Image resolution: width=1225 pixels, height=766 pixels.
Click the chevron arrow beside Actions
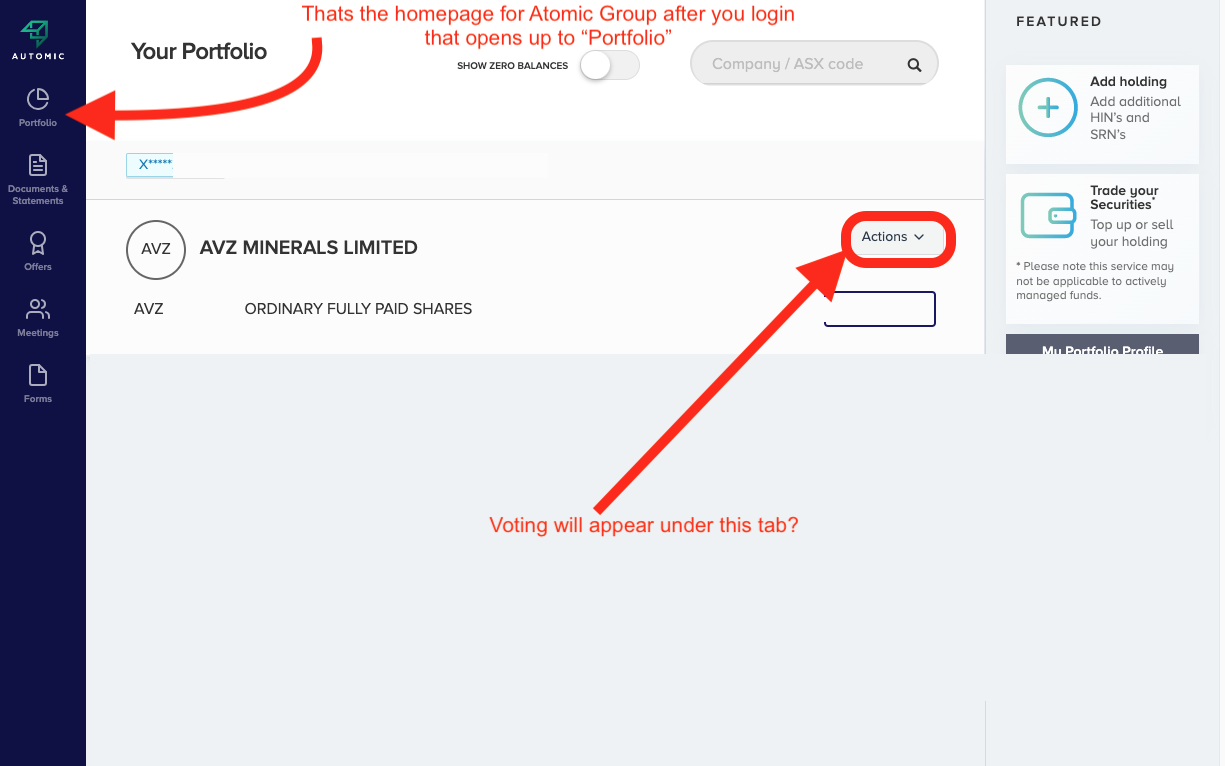[919, 237]
